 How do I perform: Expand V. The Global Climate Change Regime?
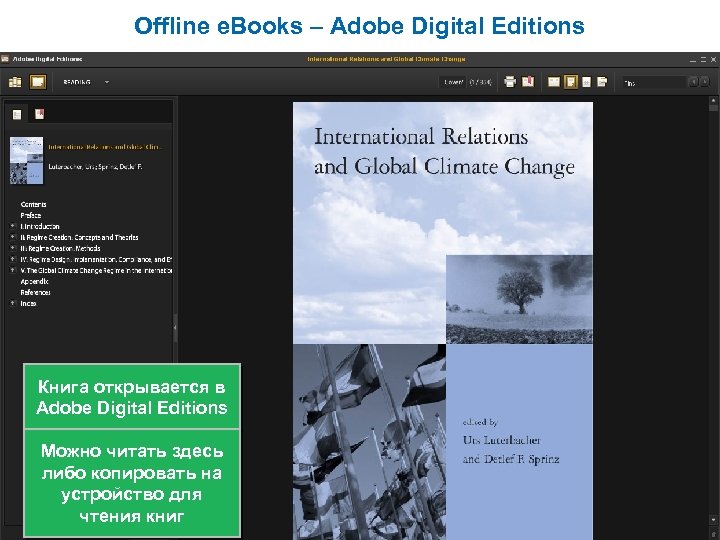click(x=13, y=270)
